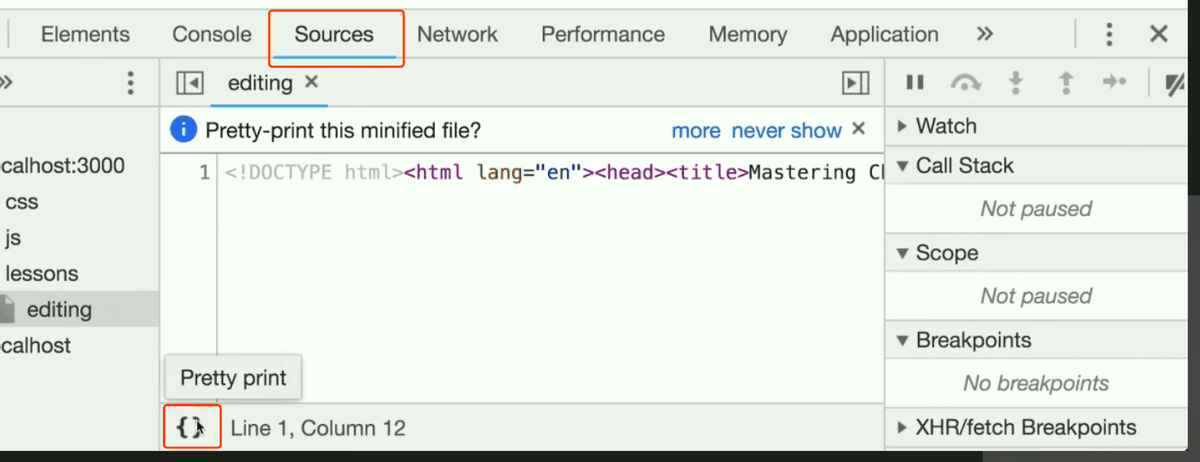
Task: Switch to the Network tab
Action: click(x=457, y=34)
